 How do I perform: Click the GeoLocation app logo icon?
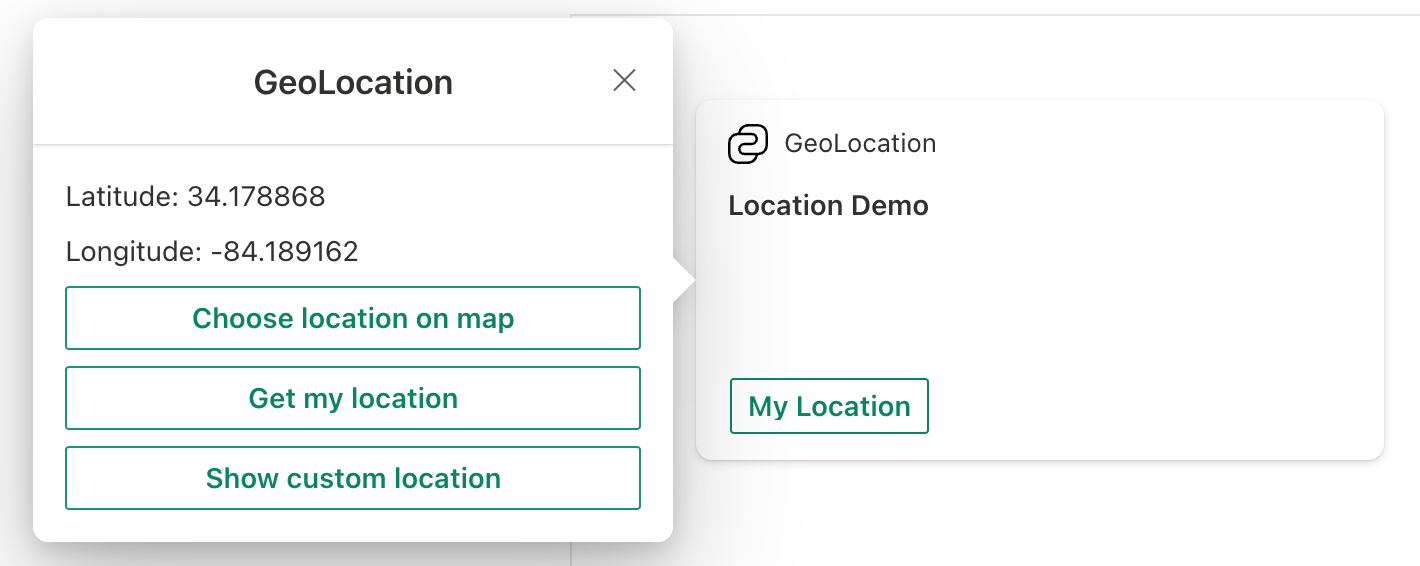point(748,144)
